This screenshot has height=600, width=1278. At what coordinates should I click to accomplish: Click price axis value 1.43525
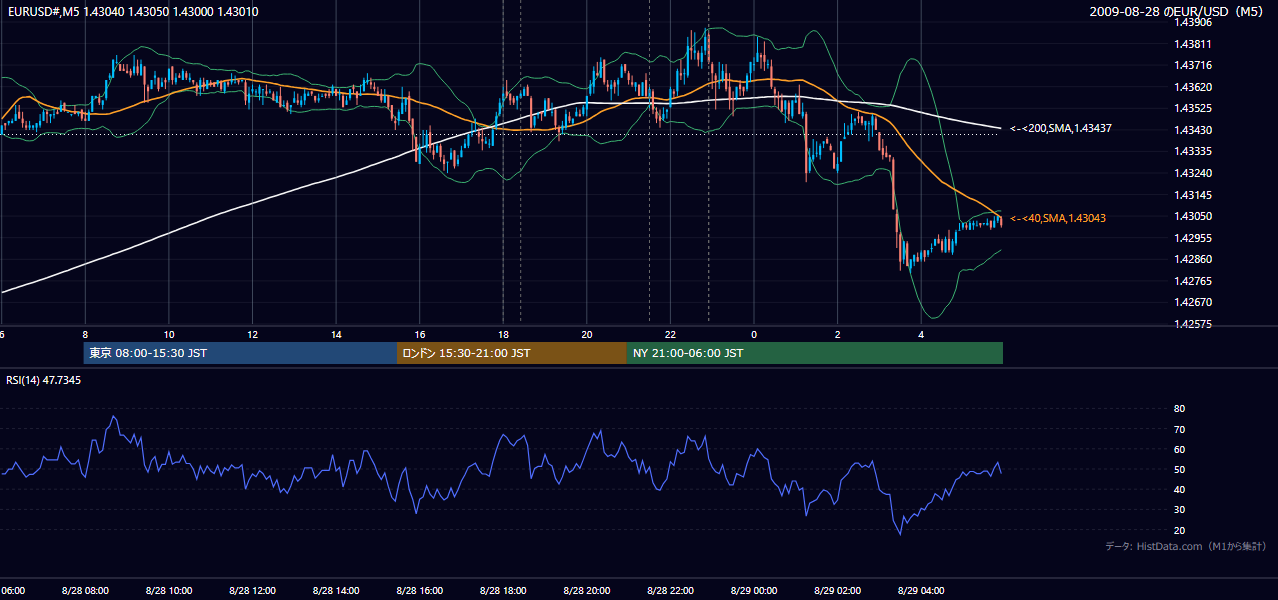click(1192, 108)
